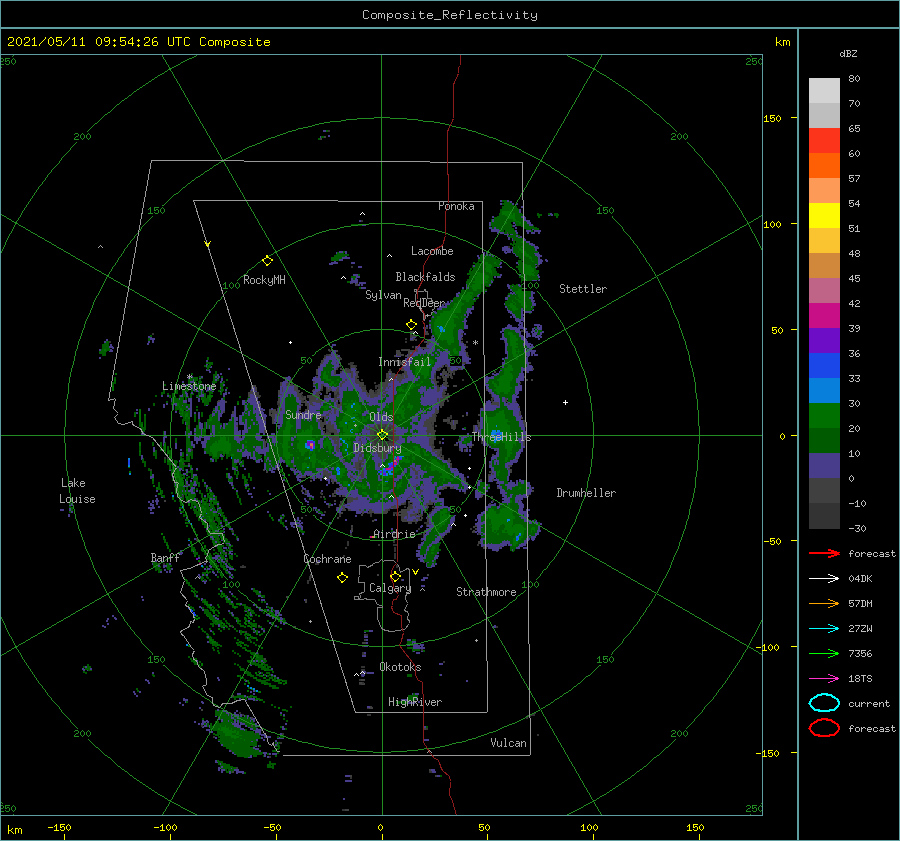Screen dimensions: 900x841
Task: Click the Stettler label
Action: click(x=583, y=289)
